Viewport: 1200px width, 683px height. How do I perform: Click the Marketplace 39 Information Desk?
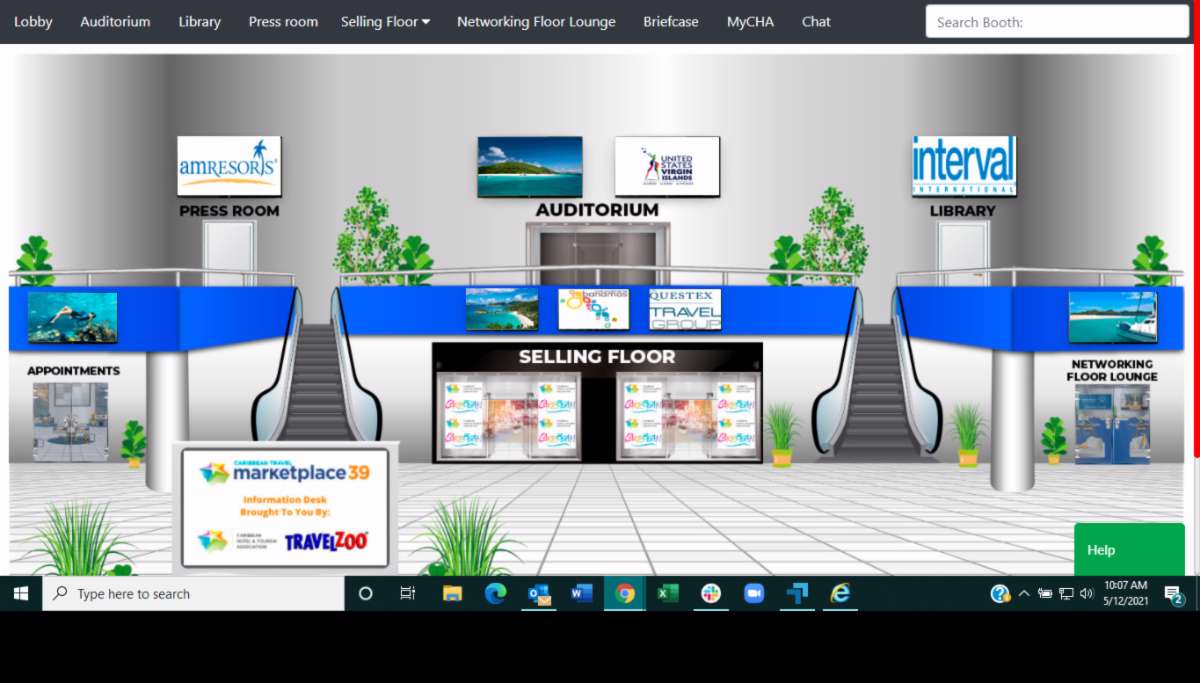(x=286, y=508)
